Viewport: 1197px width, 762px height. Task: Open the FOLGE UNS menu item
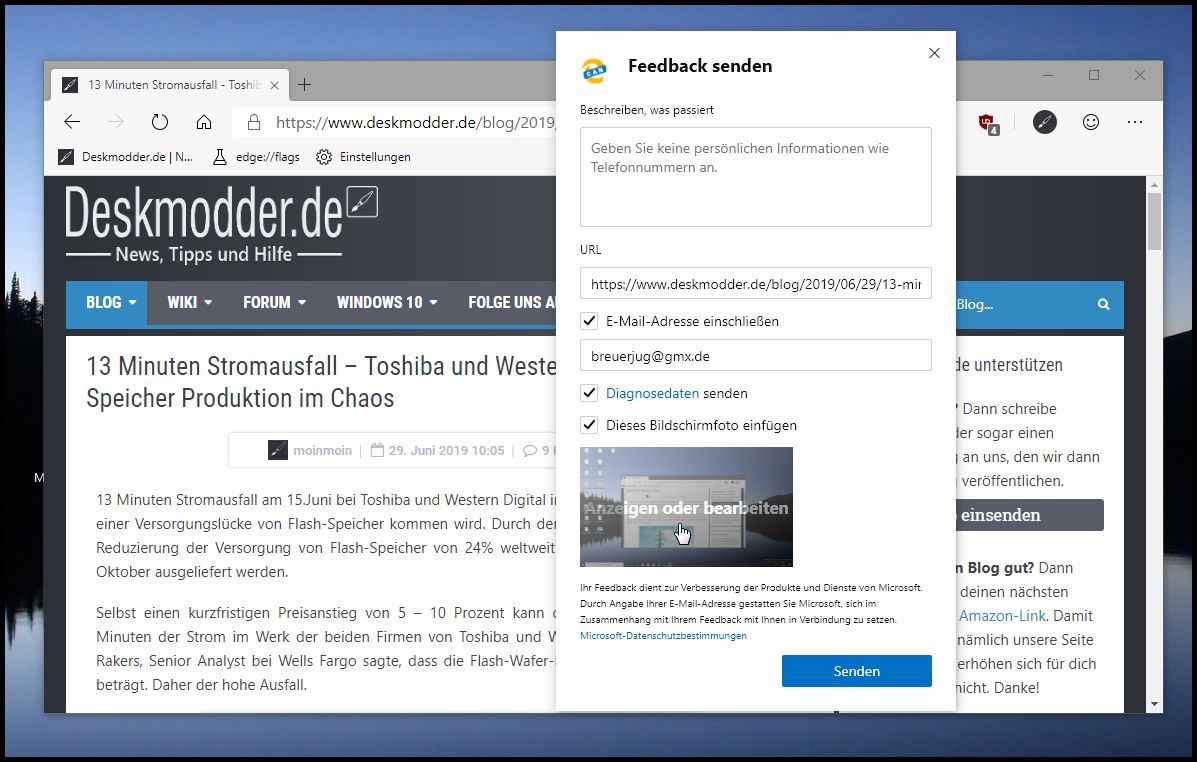coord(511,302)
